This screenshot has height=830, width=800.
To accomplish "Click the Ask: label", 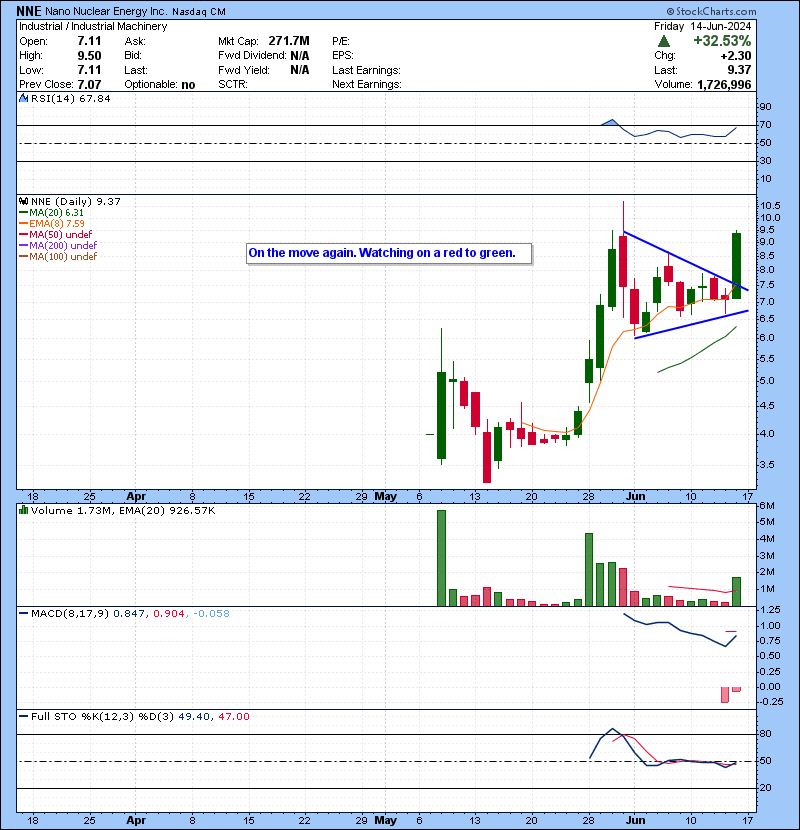I will point(134,41).
